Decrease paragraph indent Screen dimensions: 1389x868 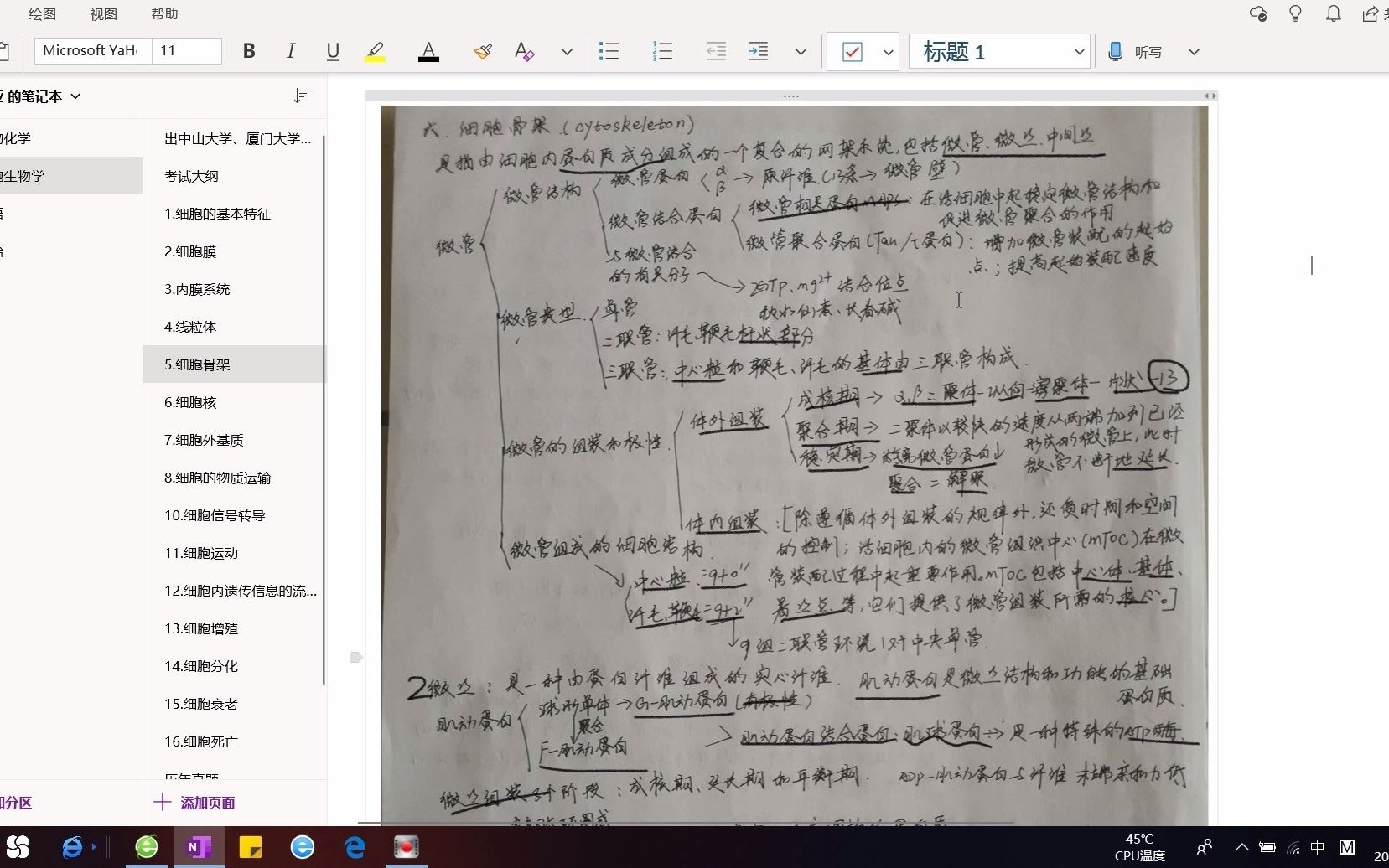point(716,51)
